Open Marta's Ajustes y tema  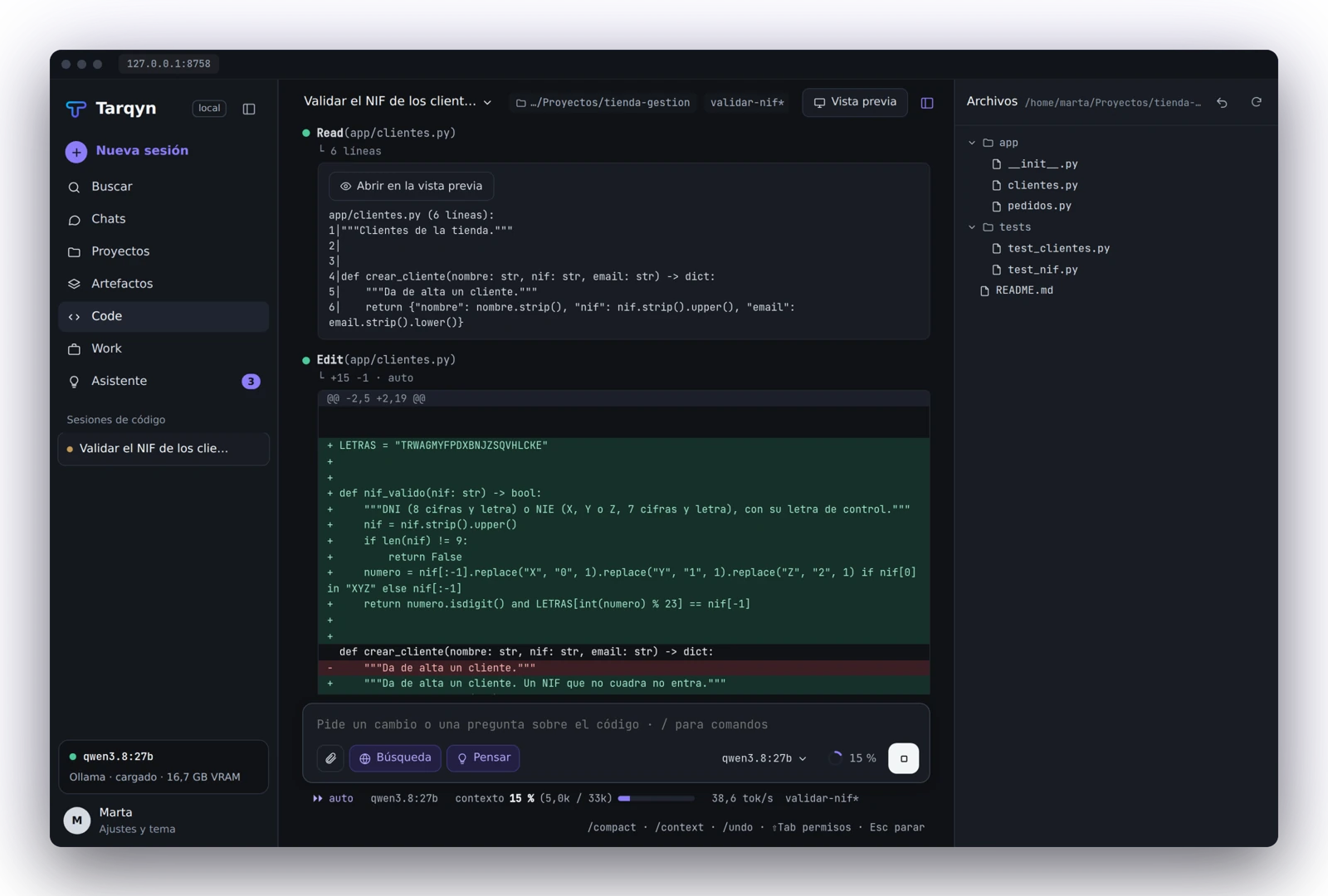click(164, 821)
